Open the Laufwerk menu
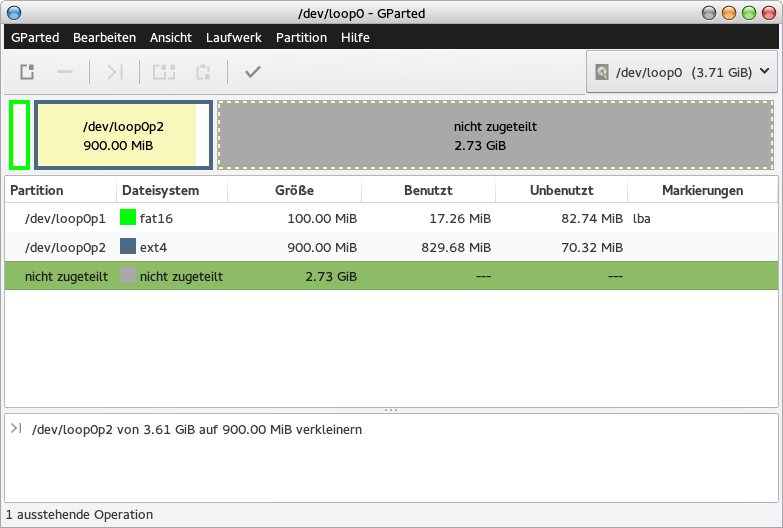The height and width of the screenshot is (528, 783). pos(234,37)
